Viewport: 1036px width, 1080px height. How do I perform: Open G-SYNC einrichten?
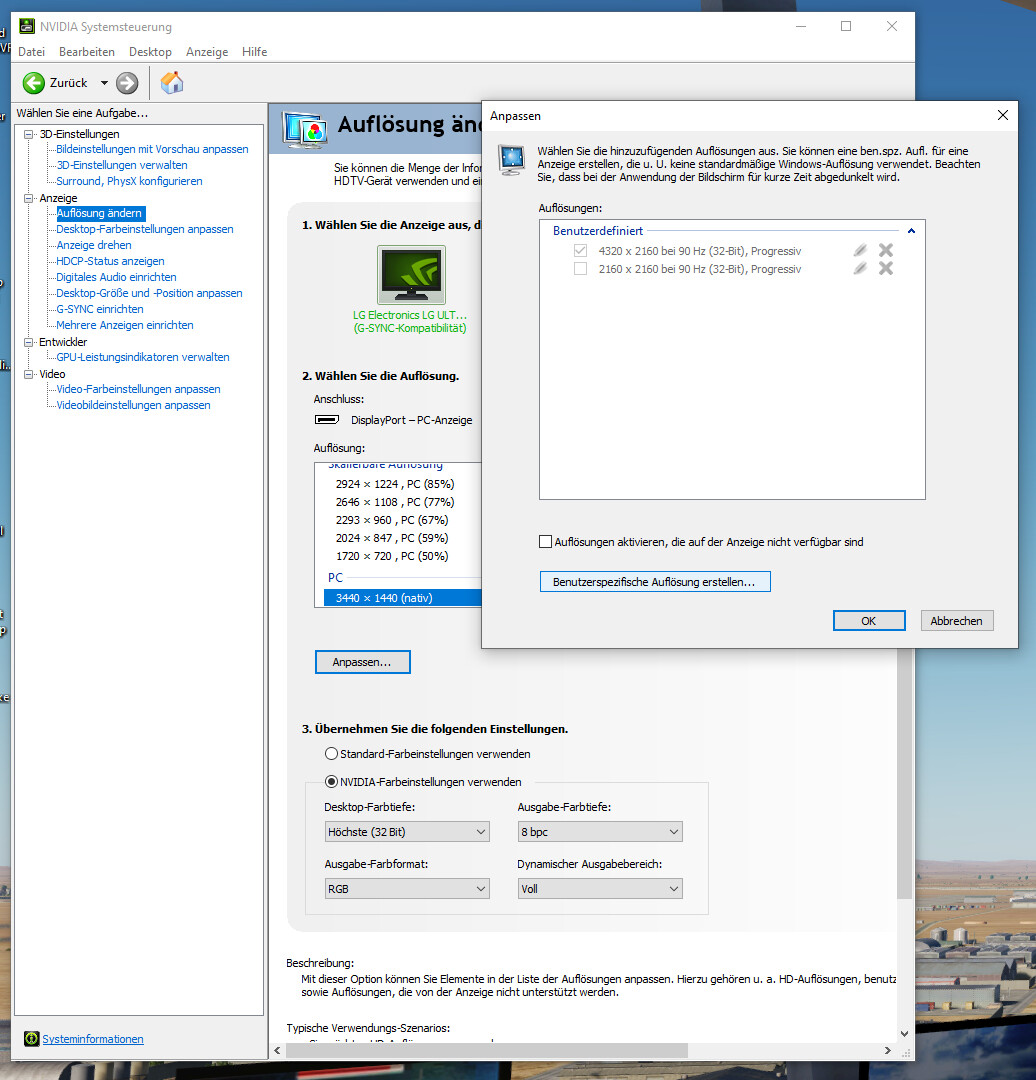pyautogui.click(x=100, y=309)
